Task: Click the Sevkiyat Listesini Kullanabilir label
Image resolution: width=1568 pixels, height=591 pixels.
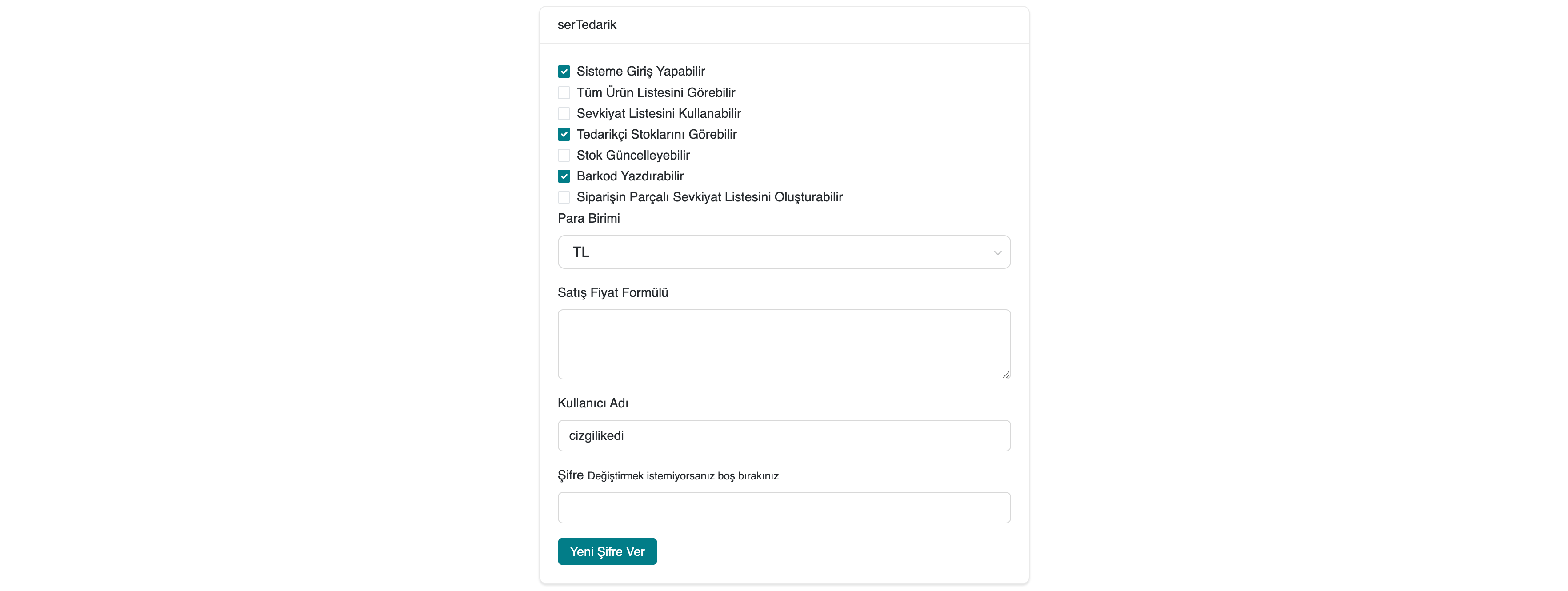Action: point(658,114)
